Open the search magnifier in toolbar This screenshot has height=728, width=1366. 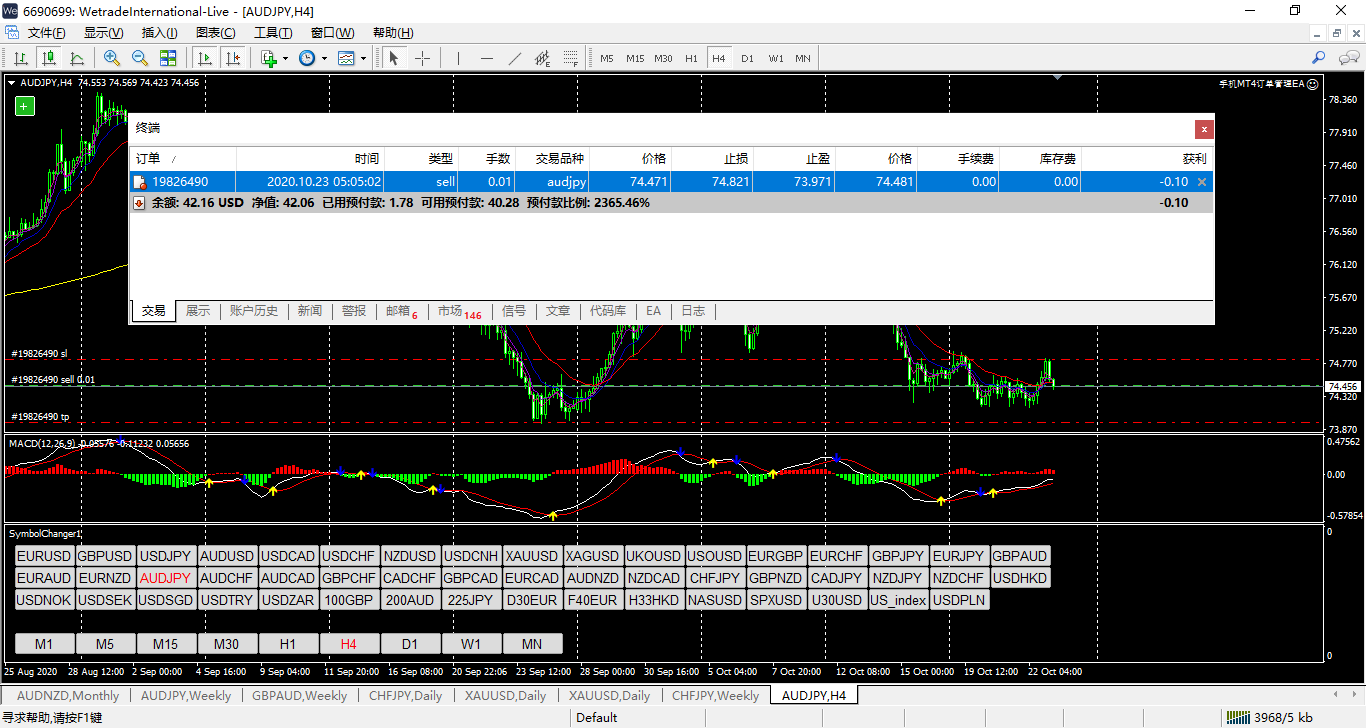[x=1319, y=58]
